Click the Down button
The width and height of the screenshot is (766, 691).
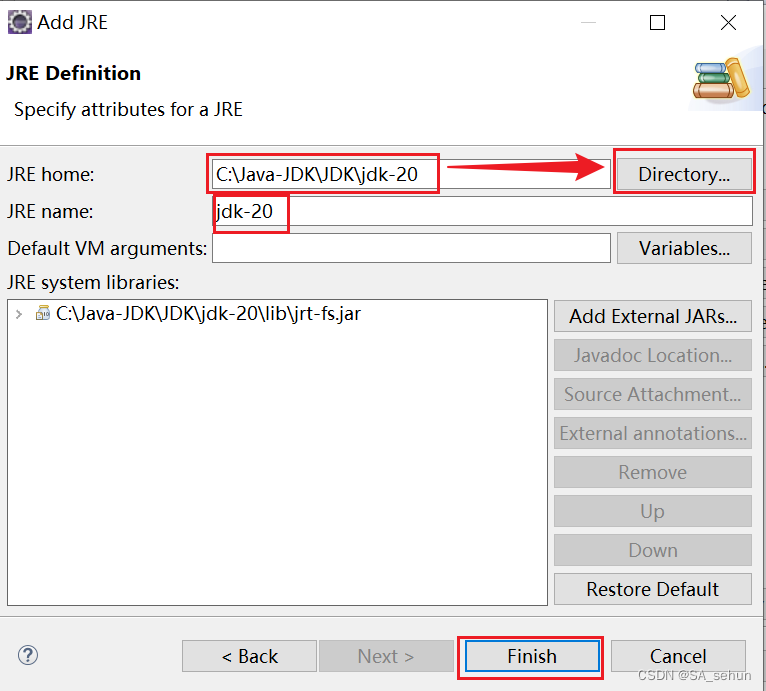pos(653,550)
